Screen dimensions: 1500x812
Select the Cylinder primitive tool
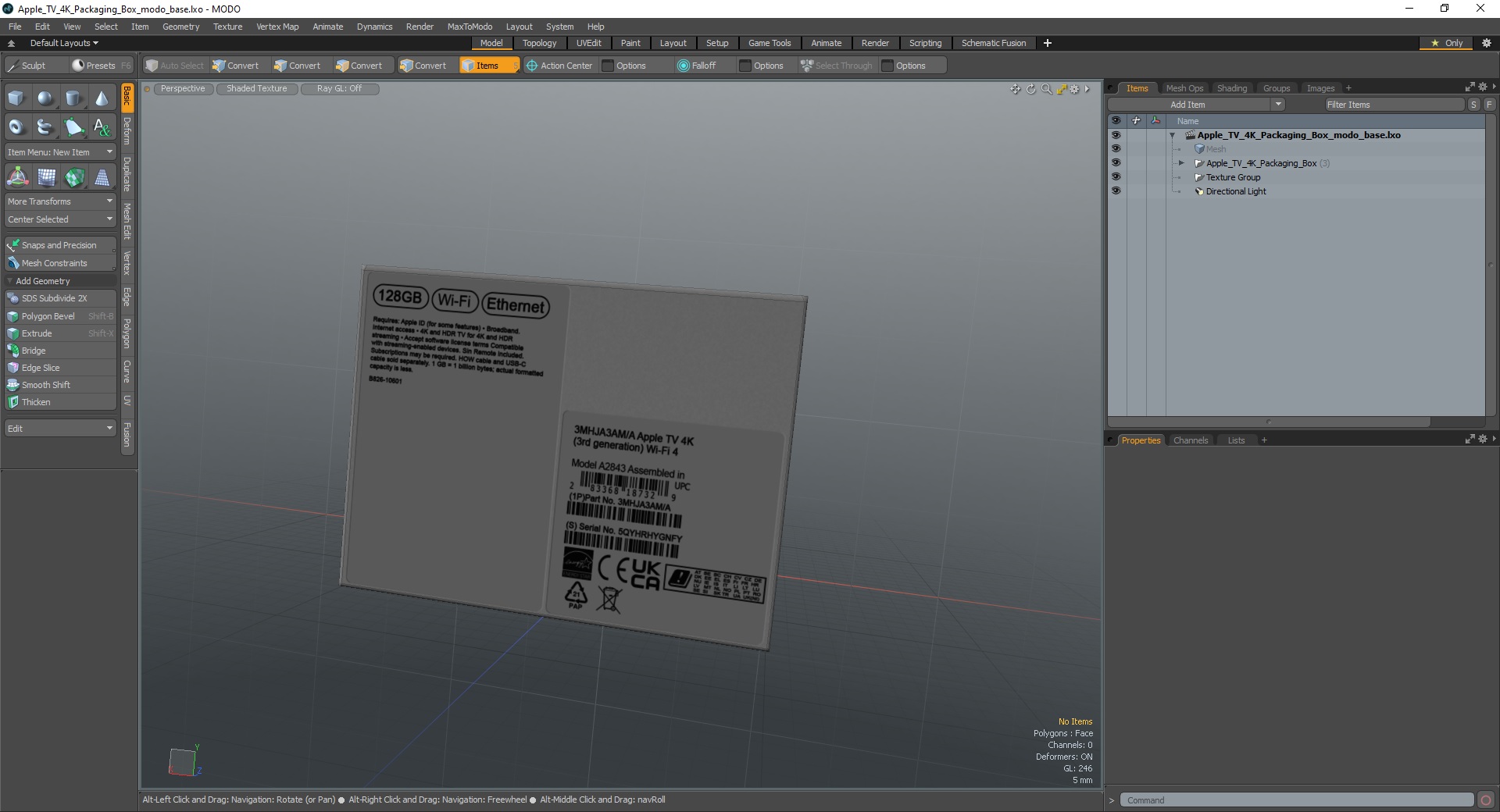coord(73,98)
